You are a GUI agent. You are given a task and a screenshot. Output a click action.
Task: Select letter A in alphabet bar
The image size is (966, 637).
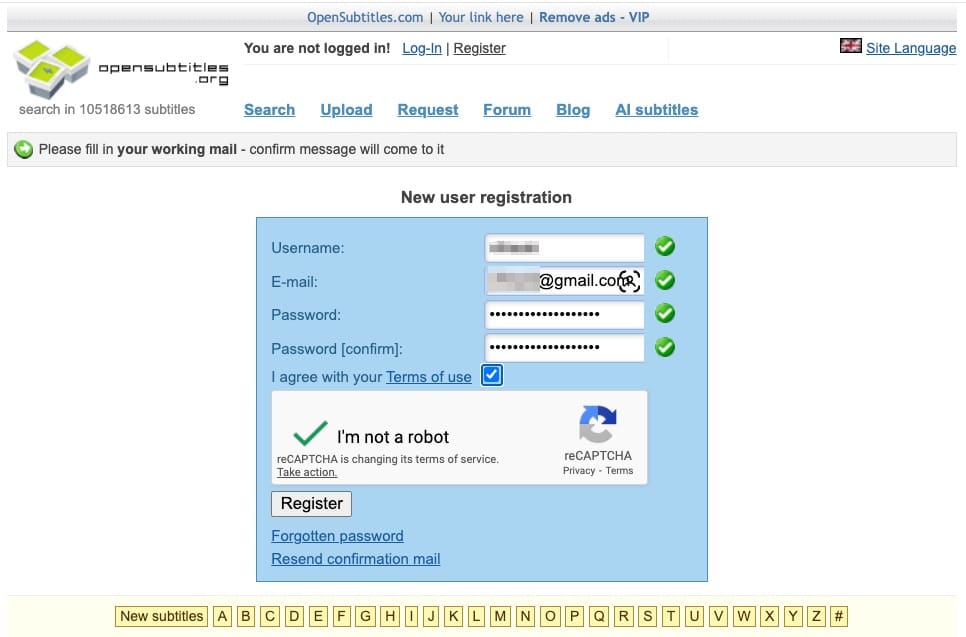coord(222,616)
